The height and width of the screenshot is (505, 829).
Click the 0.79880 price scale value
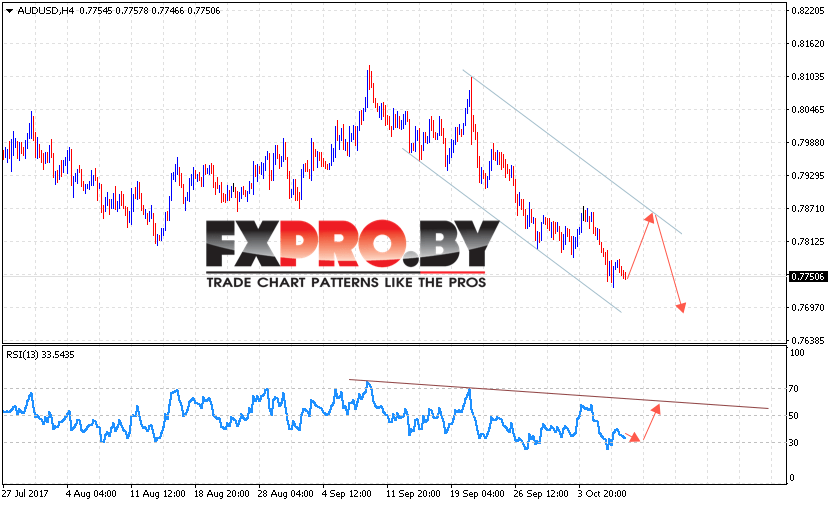[x=808, y=142]
